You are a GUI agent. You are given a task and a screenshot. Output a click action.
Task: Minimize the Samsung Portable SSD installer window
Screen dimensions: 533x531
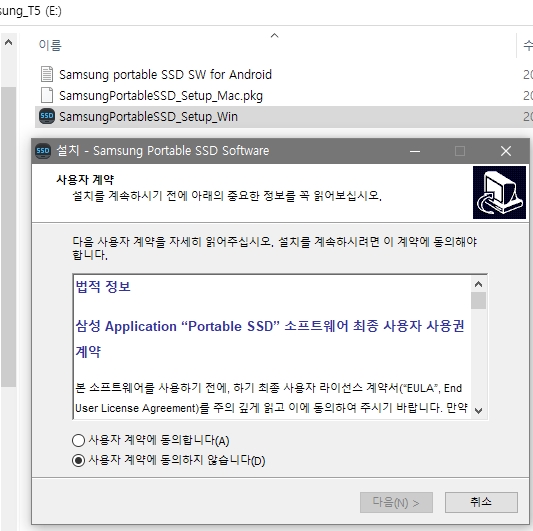pyautogui.click(x=415, y=151)
